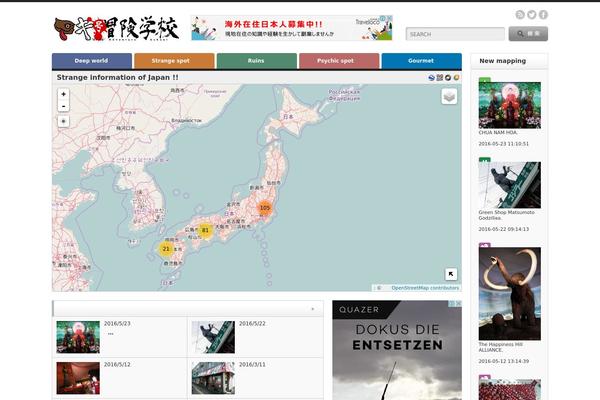Open the CHUA NAM HOA thumbnail
The width and height of the screenshot is (600, 400).
(510, 105)
